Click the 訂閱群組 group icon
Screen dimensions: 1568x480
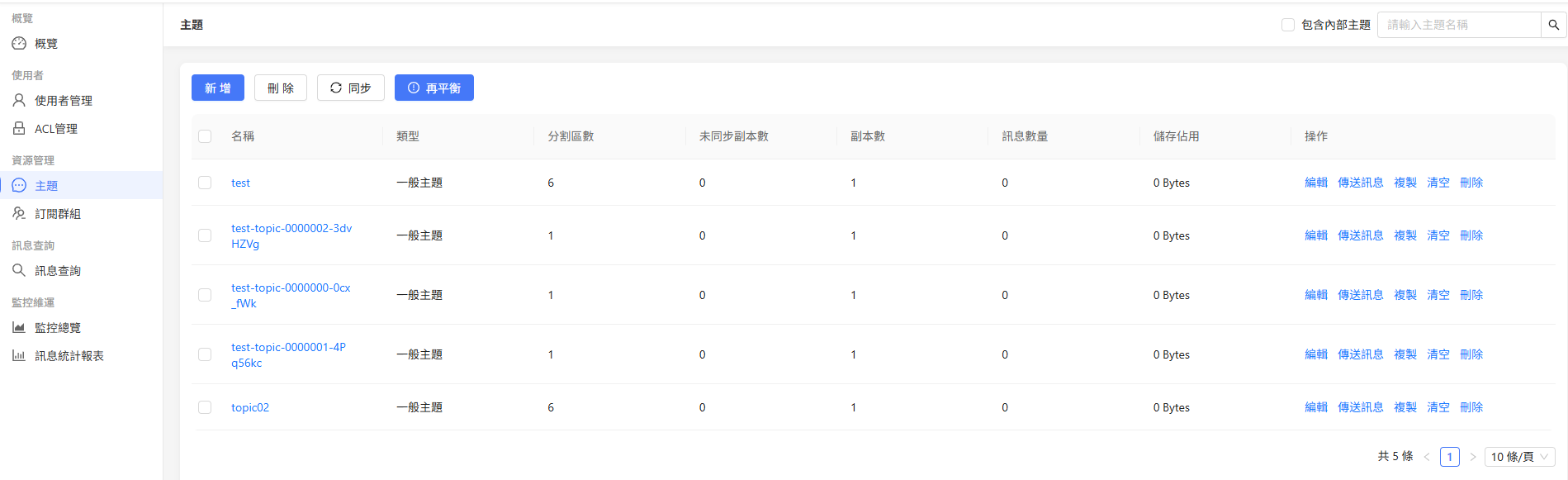pos(19,213)
